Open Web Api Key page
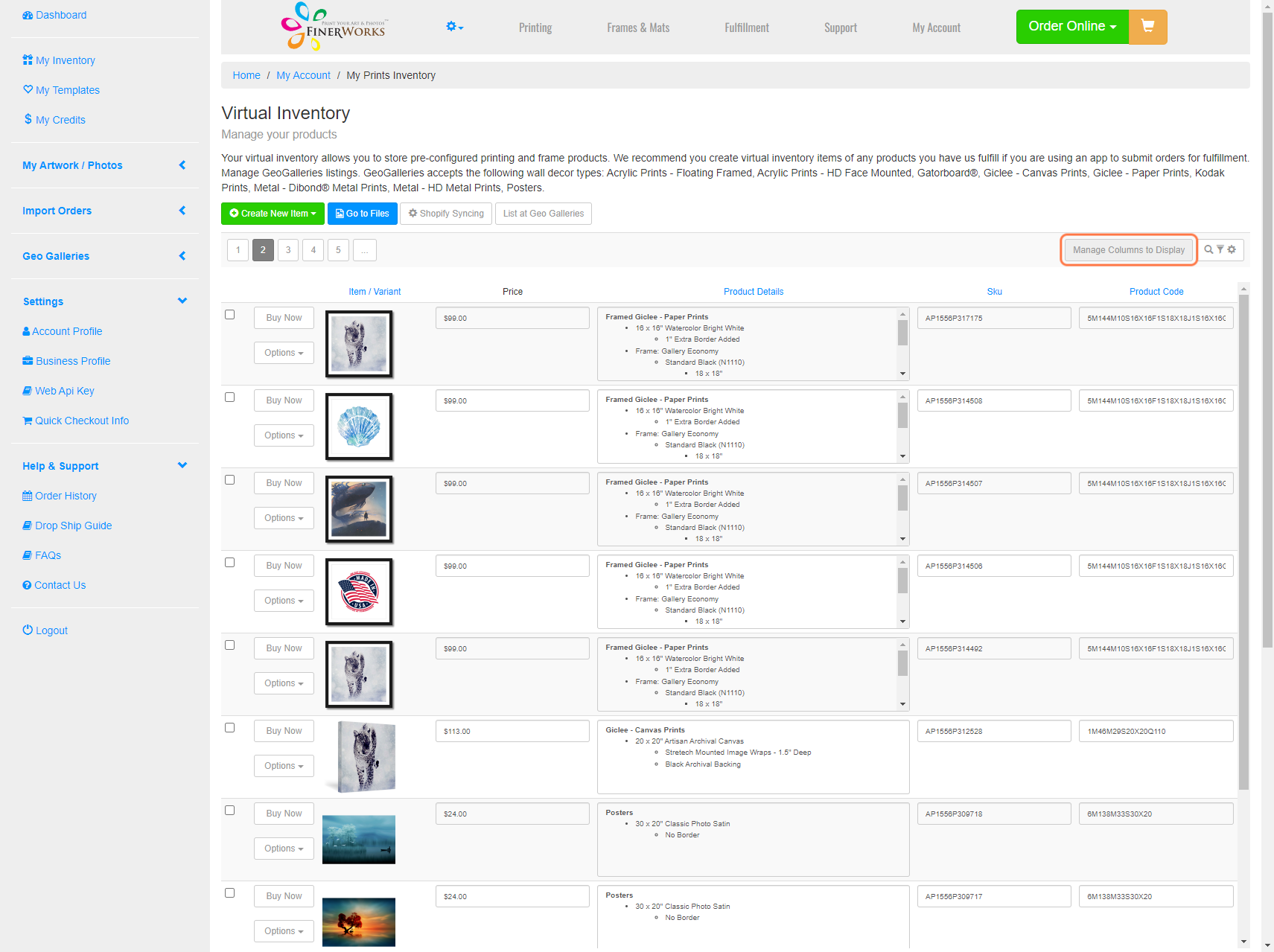 pos(58,391)
